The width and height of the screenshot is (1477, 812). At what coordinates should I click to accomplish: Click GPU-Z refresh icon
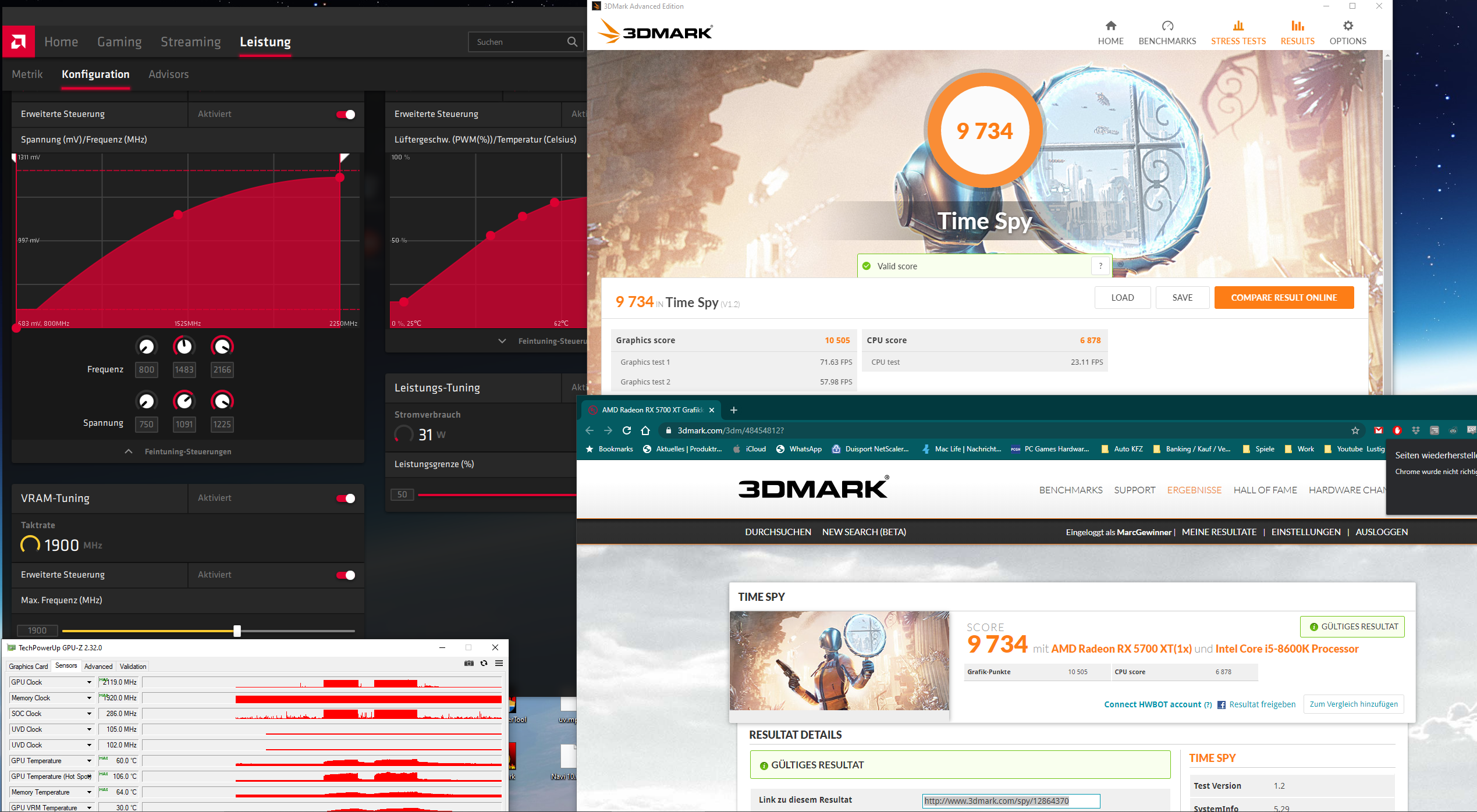pos(484,663)
